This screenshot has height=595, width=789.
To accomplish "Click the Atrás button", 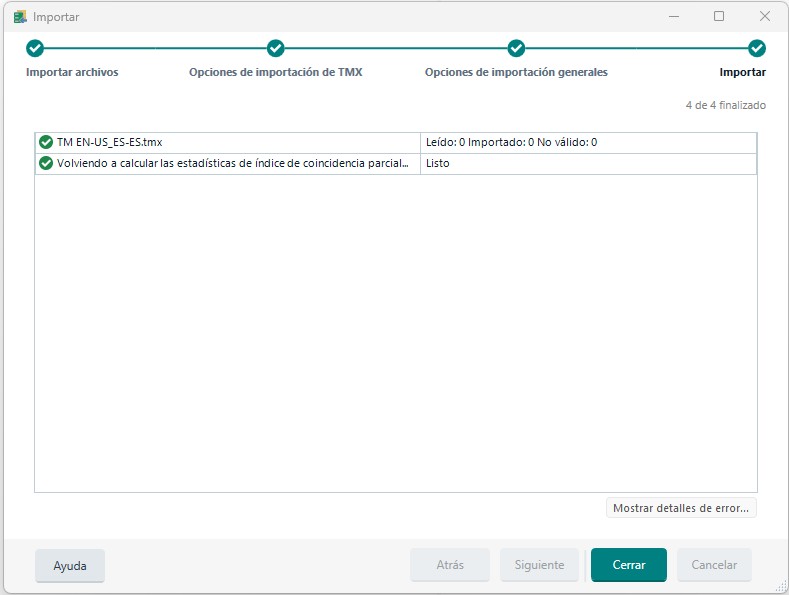I will click(450, 565).
